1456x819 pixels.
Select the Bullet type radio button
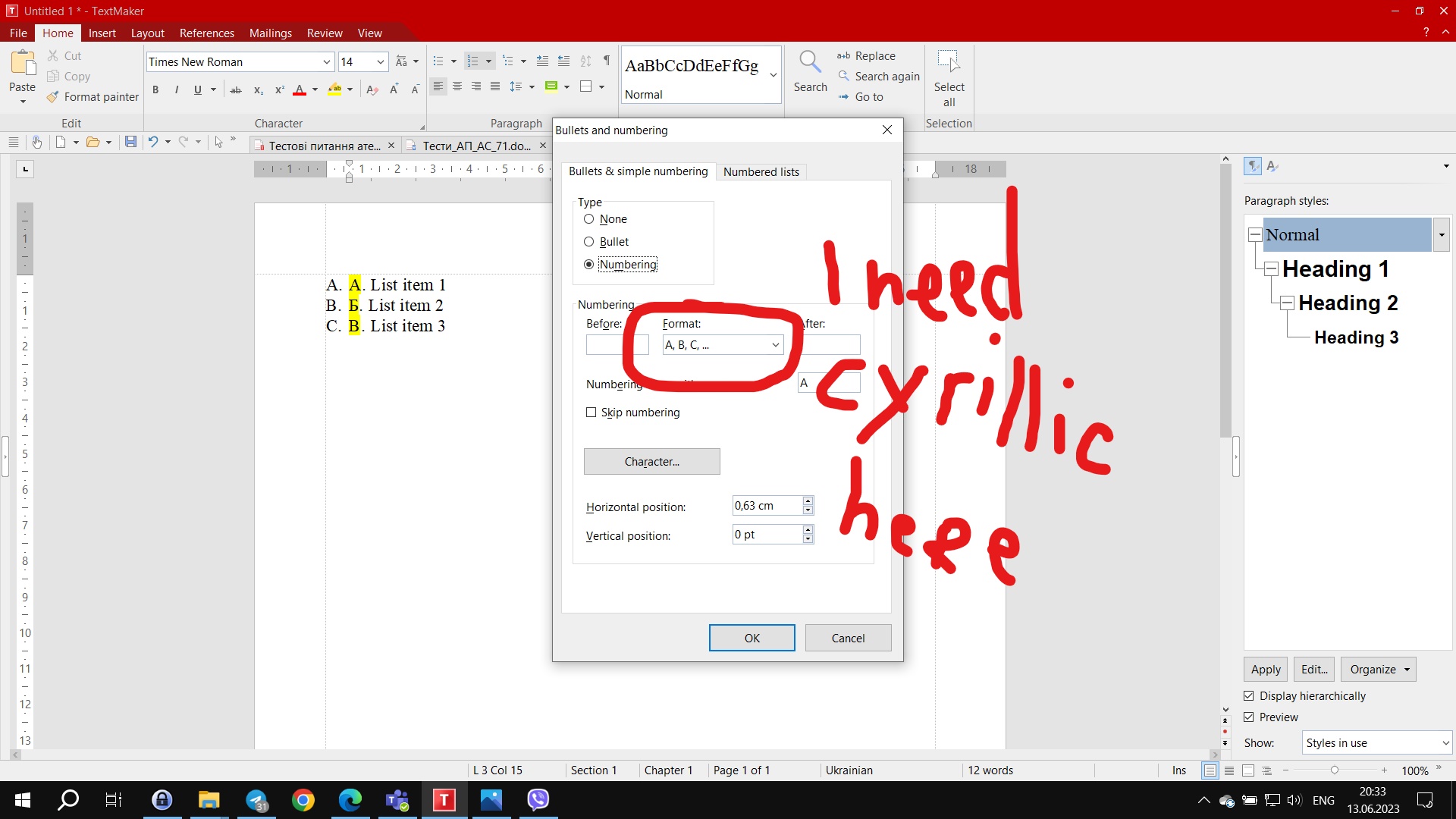pyautogui.click(x=588, y=242)
